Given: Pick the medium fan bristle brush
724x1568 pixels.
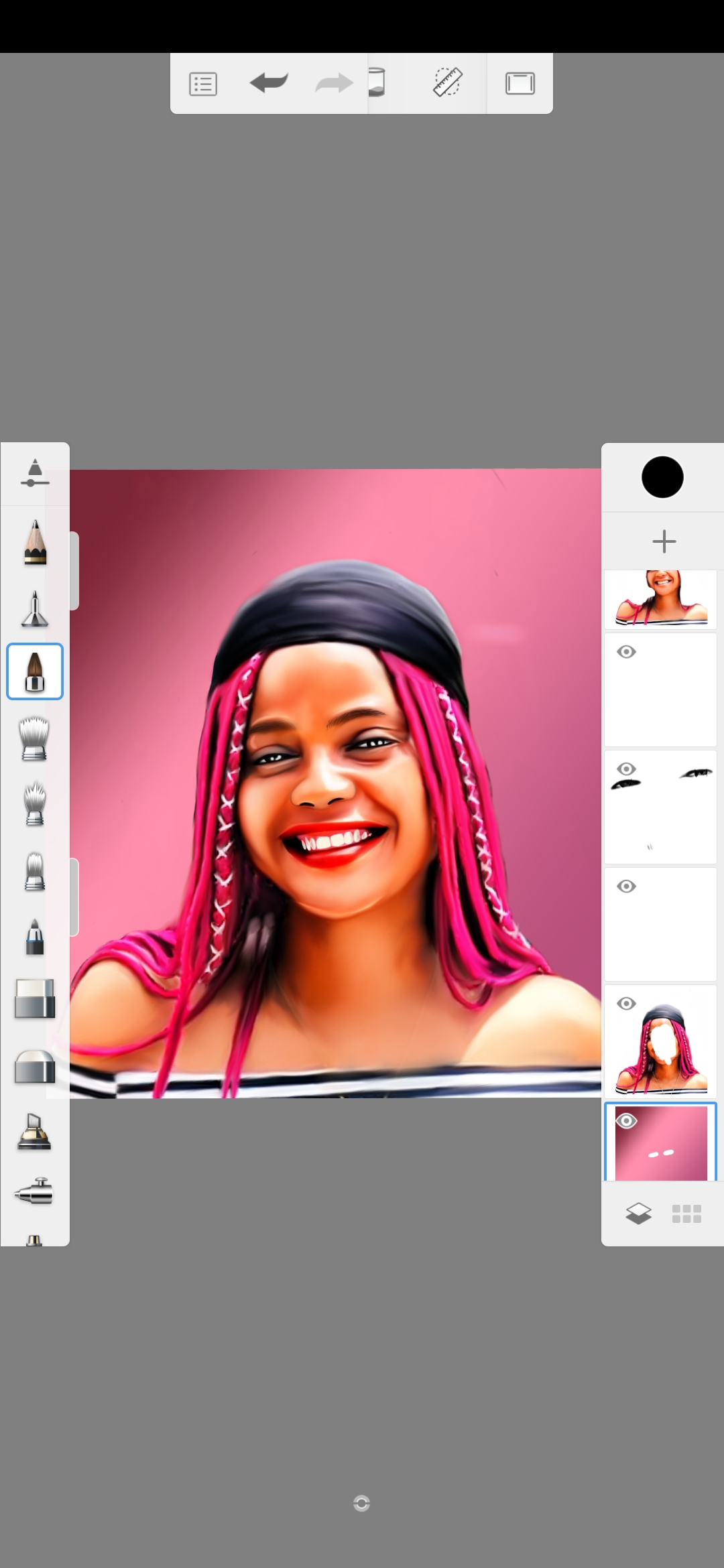Looking at the screenshot, I should pos(35,803).
